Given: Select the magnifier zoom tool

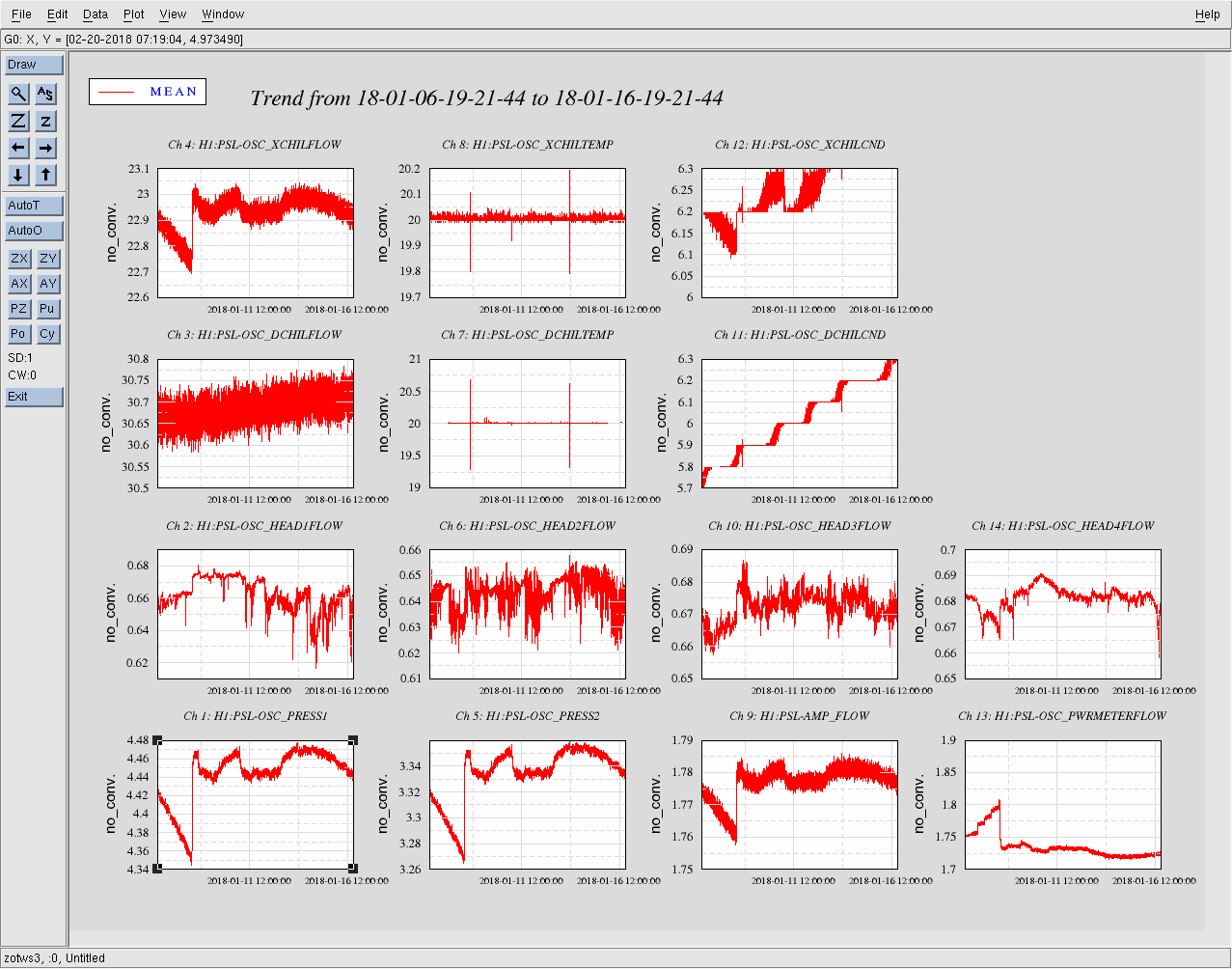Looking at the screenshot, I should pyautogui.click(x=18, y=94).
